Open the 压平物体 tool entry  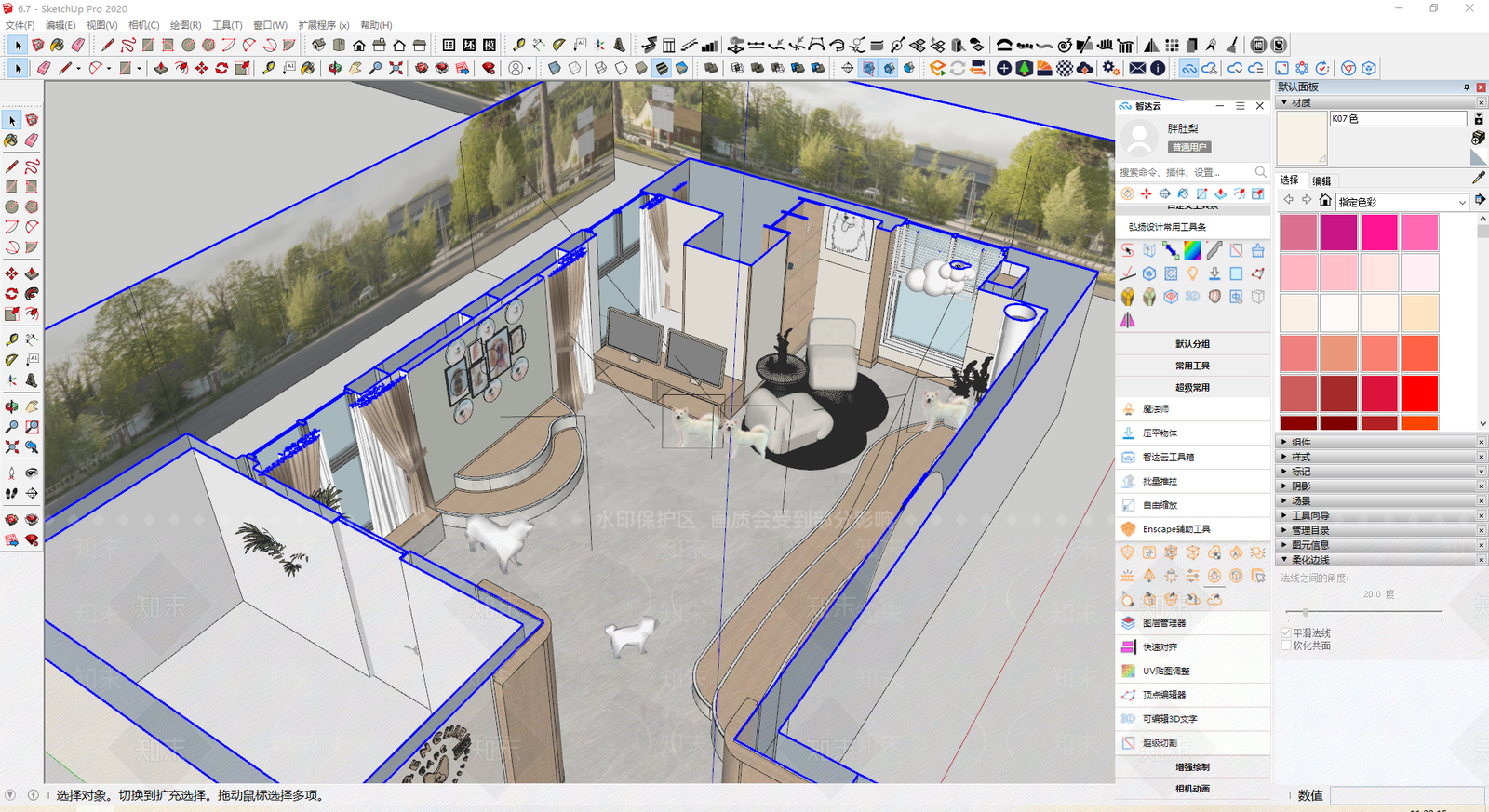pyautogui.click(x=1193, y=433)
